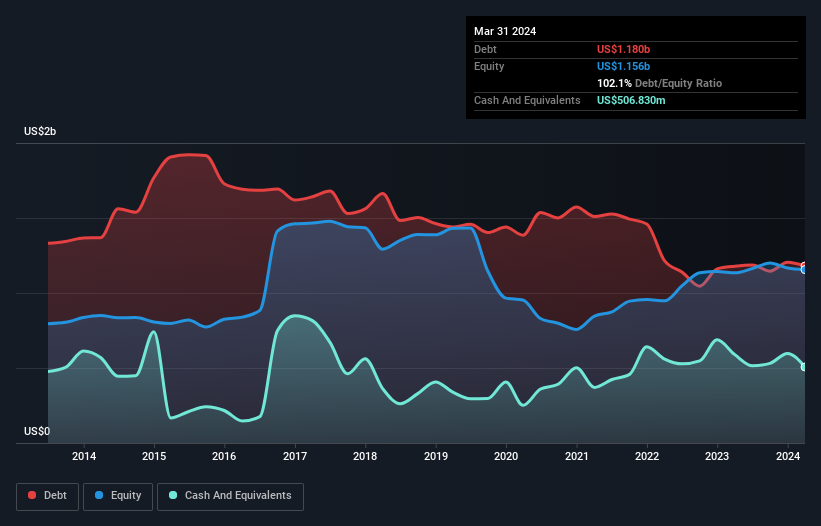Screen dimensions: 821x526
Task: Click the 2024 axis label
Action: tap(787, 456)
